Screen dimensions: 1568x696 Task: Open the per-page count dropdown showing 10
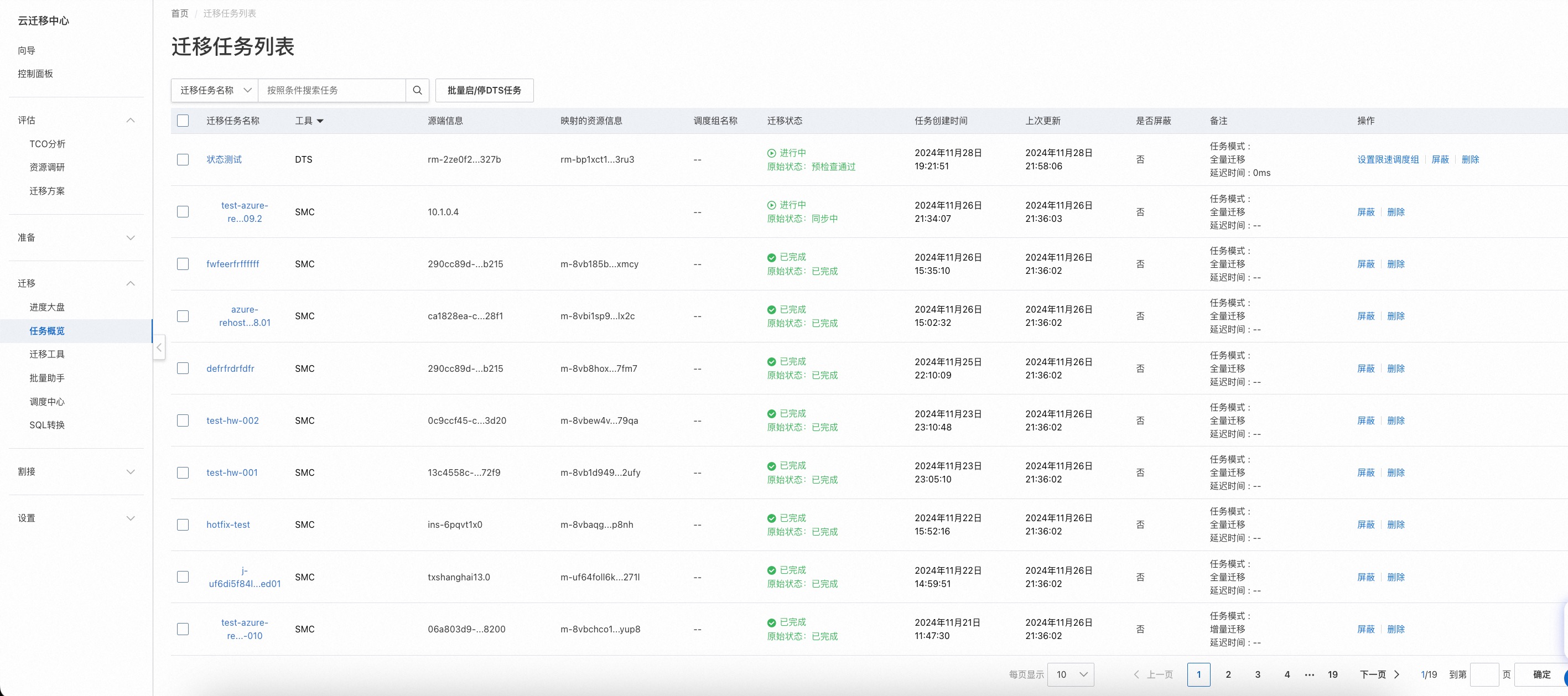(x=1071, y=674)
